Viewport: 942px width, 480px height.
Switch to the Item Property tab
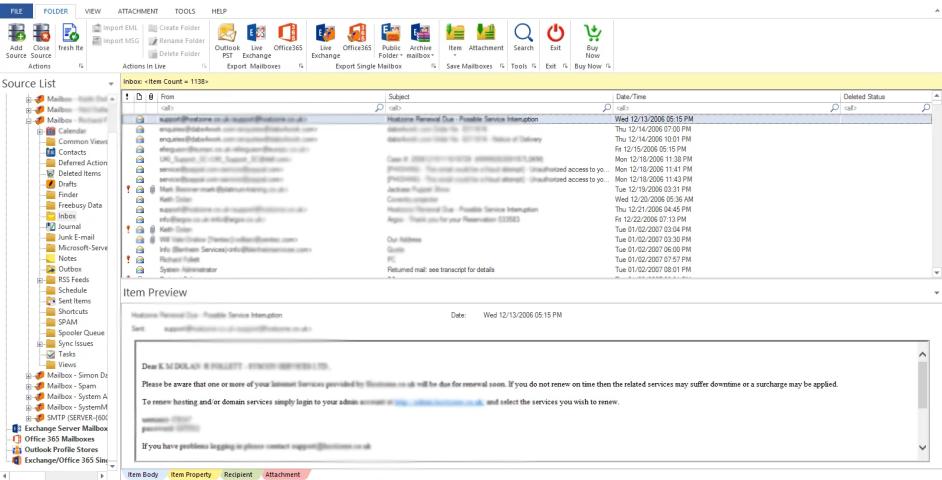point(190,474)
